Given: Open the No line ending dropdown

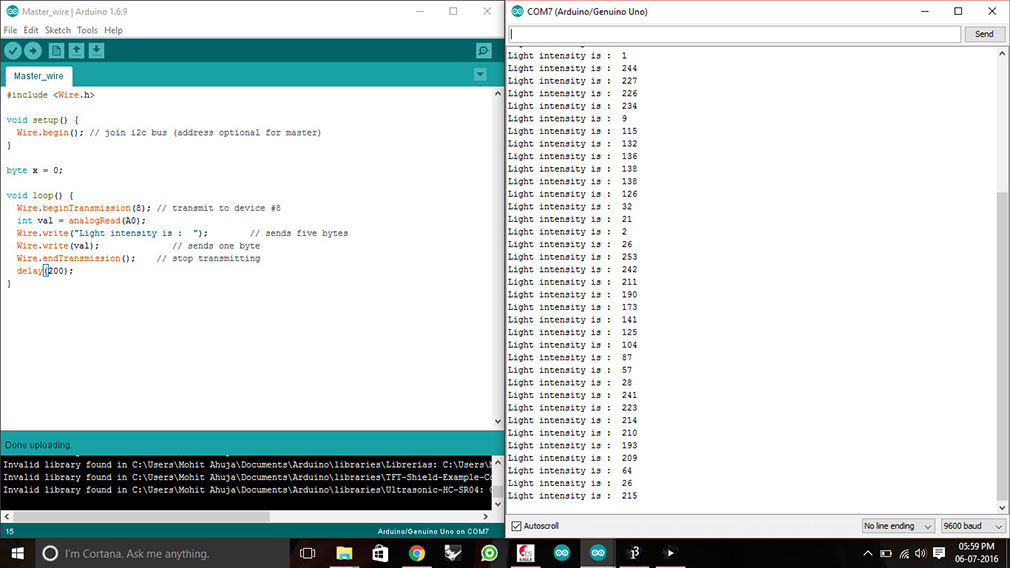Looking at the screenshot, I should tap(897, 526).
